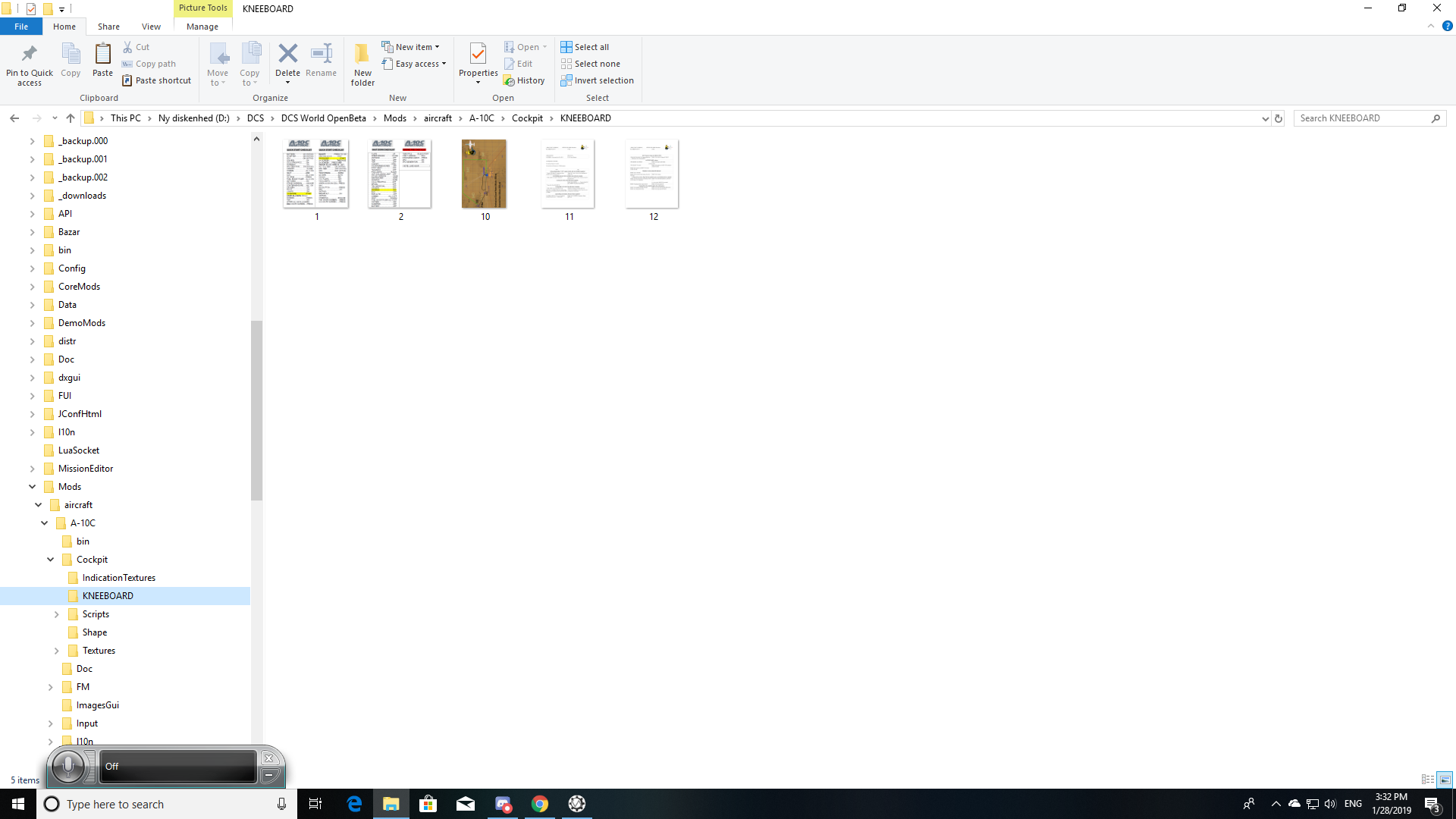Screen dimensions: 1456x819
Task: Click Invert selection in the ribbon
Action: pos(597,80)
